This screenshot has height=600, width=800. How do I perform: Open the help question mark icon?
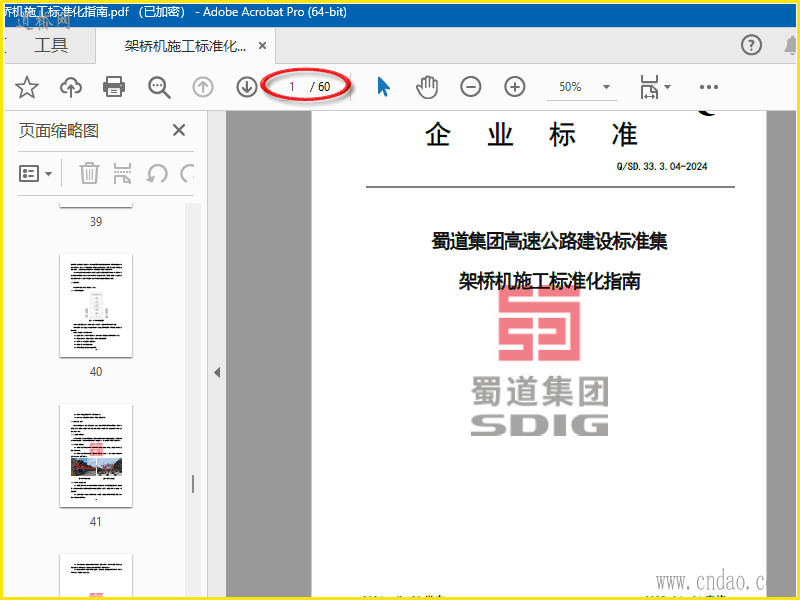point(751,45)
